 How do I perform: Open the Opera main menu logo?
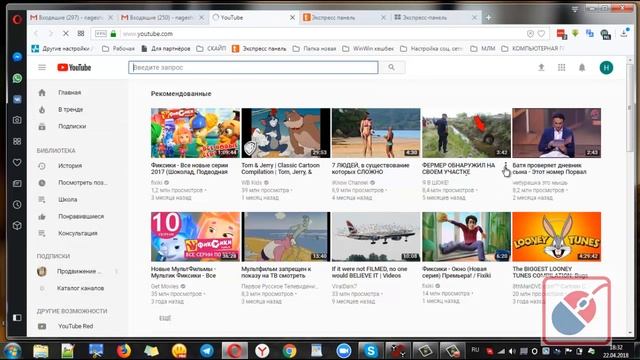(17, 19)
